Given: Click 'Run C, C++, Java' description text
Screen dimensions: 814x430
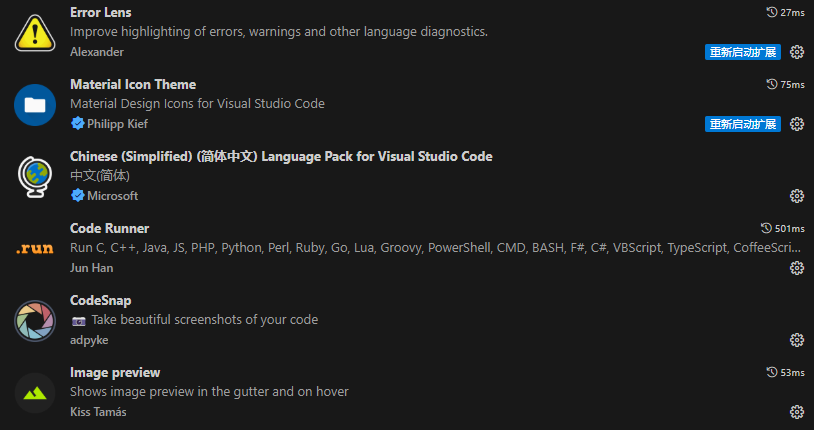Looking at the screenshot, I should point(435,248).
